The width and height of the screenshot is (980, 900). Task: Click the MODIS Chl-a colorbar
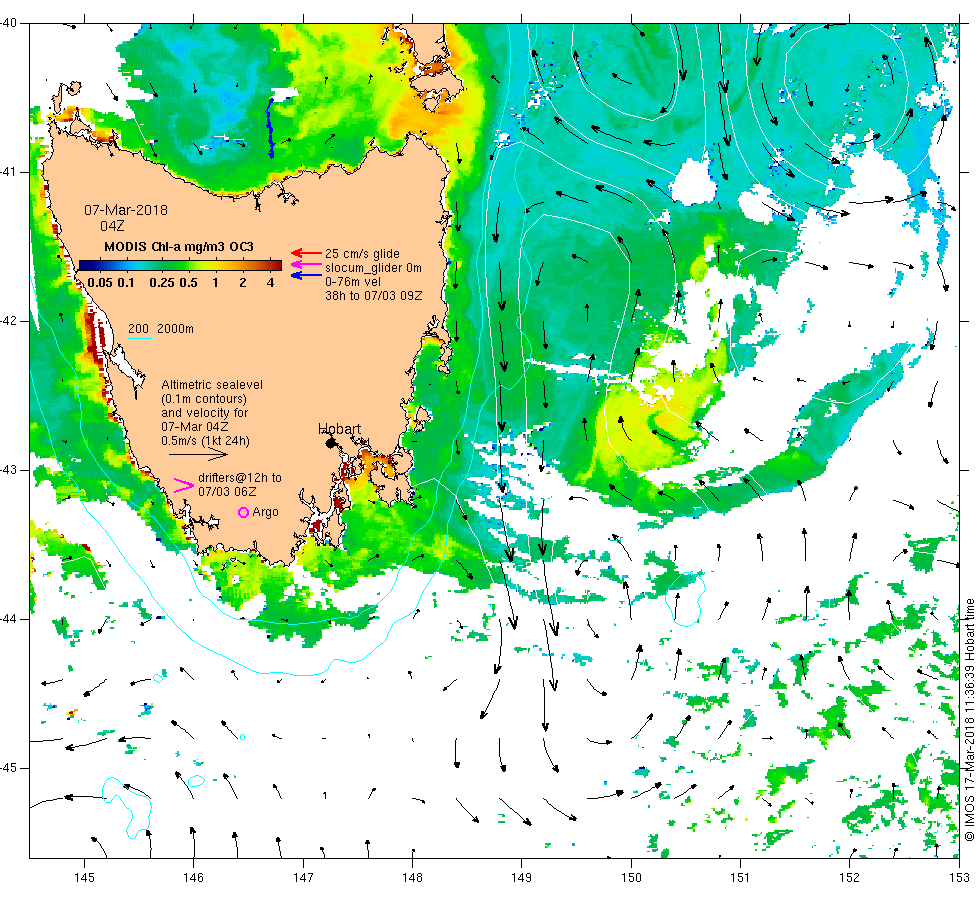[180, 266]
